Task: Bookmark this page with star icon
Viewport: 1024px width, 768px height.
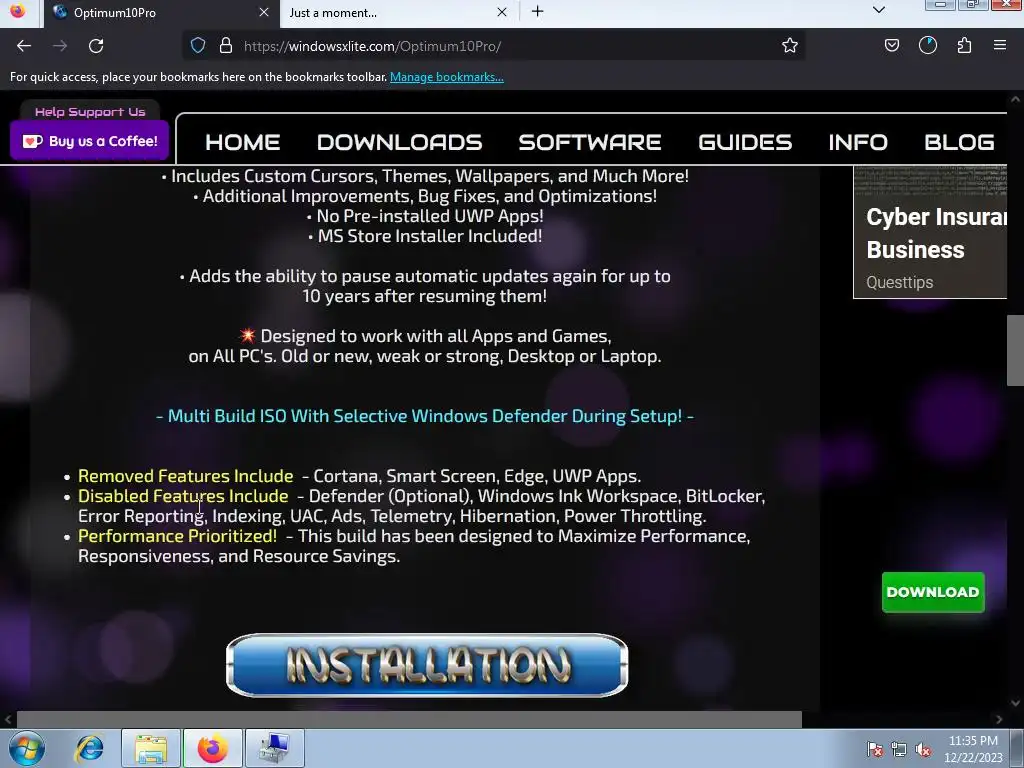Action: pyautogui.click(x=790, y=46)
